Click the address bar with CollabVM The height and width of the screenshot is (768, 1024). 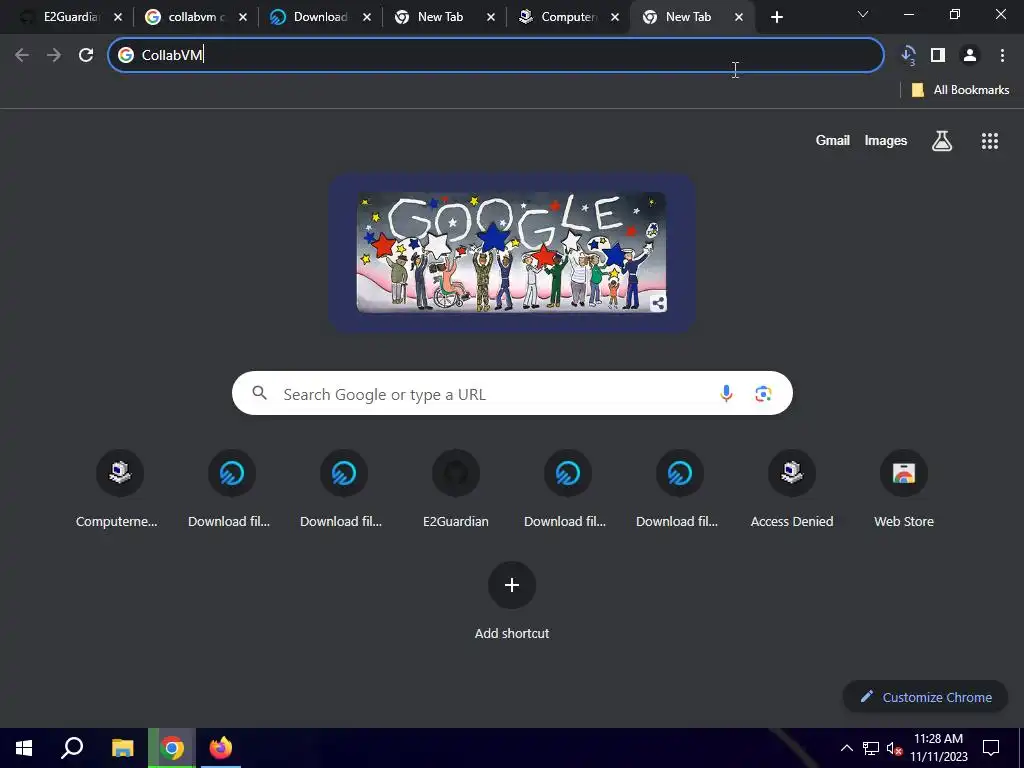pyautogui.click(x=496, y=56)
